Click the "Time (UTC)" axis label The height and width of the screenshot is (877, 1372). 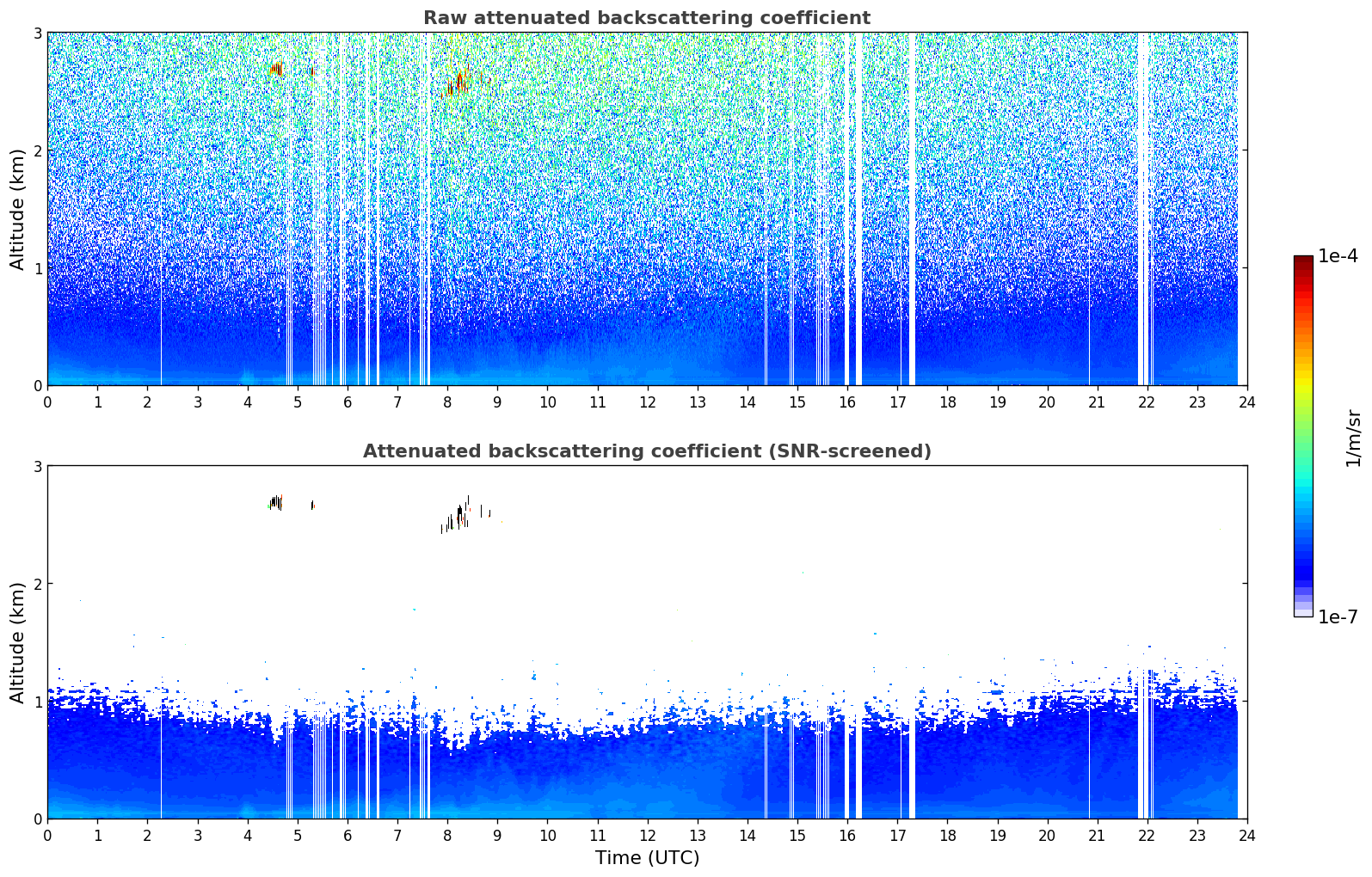click(x=647, y=858)
